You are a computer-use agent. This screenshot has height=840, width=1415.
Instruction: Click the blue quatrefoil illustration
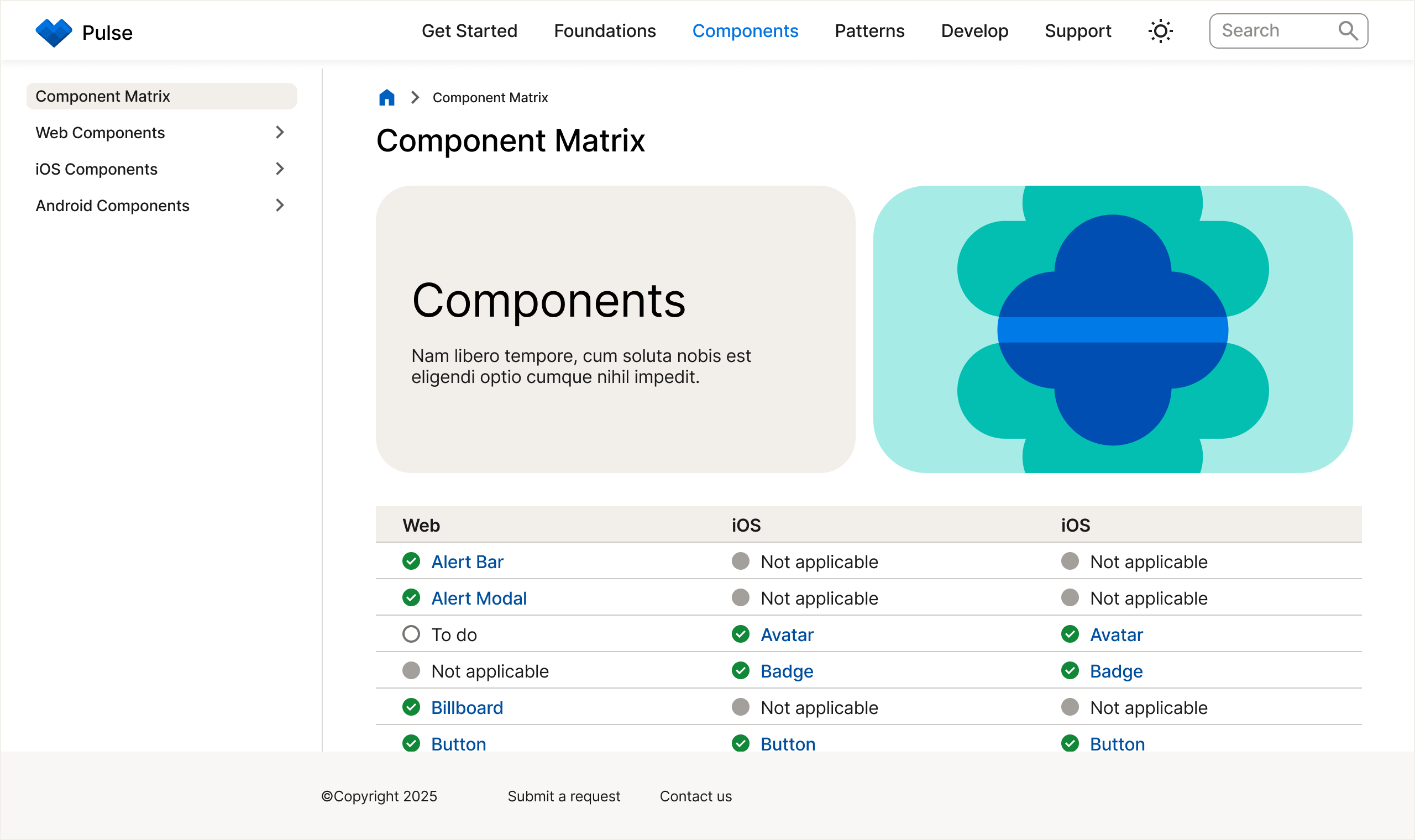click(x=1113, y=331)
